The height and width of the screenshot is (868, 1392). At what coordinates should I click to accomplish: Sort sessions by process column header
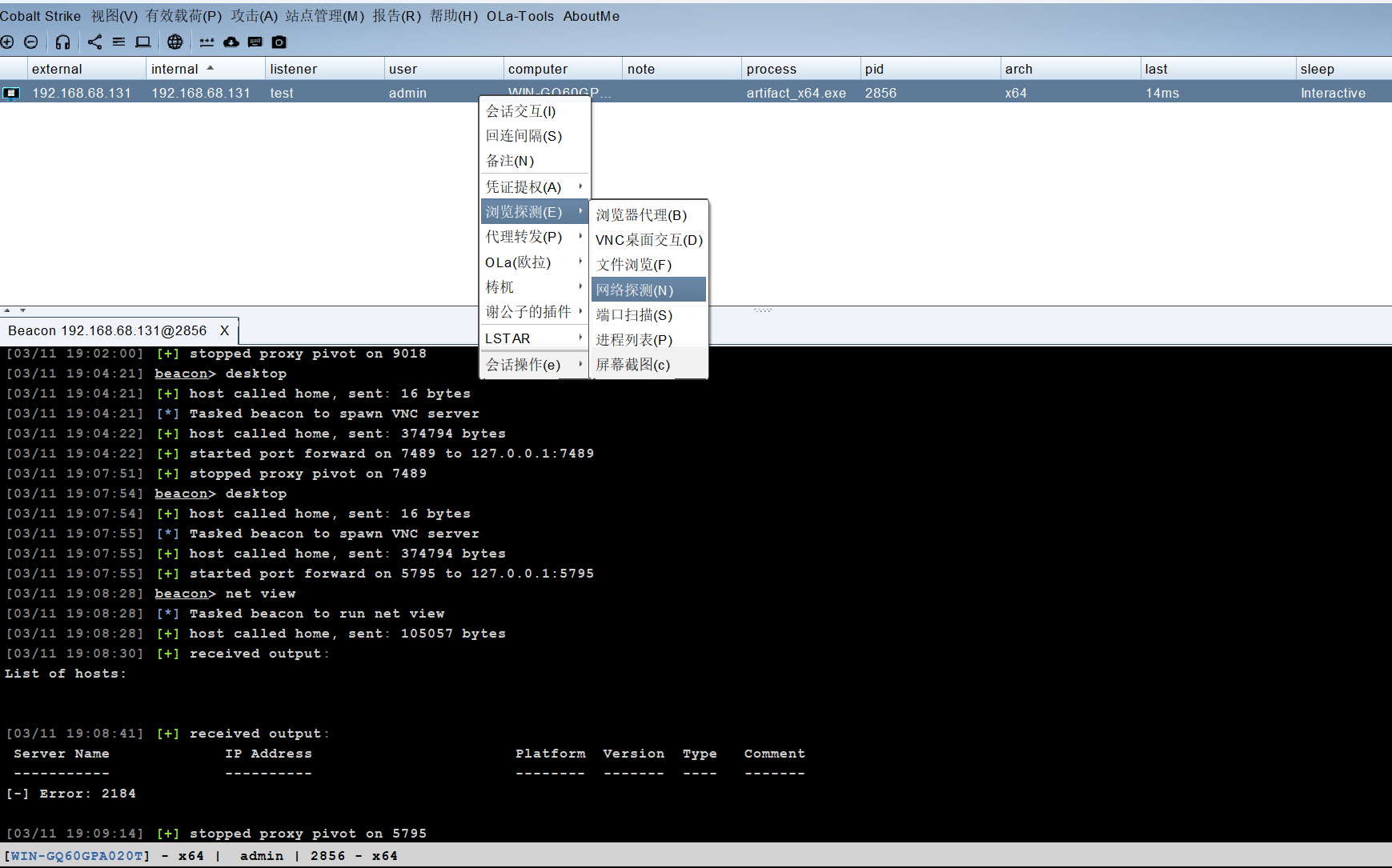point(801,69)
